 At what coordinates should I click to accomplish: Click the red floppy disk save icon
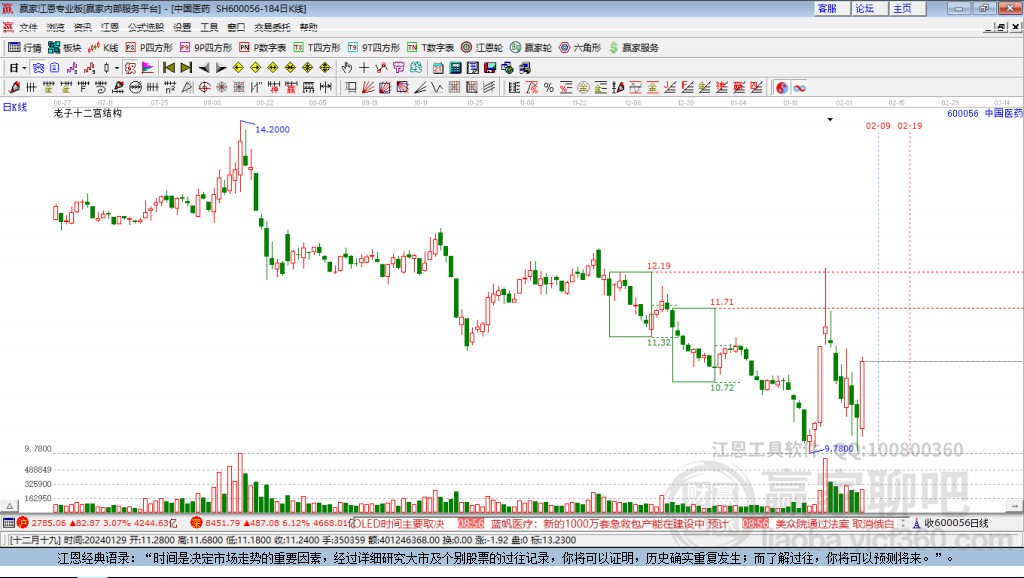pos(490,68)
